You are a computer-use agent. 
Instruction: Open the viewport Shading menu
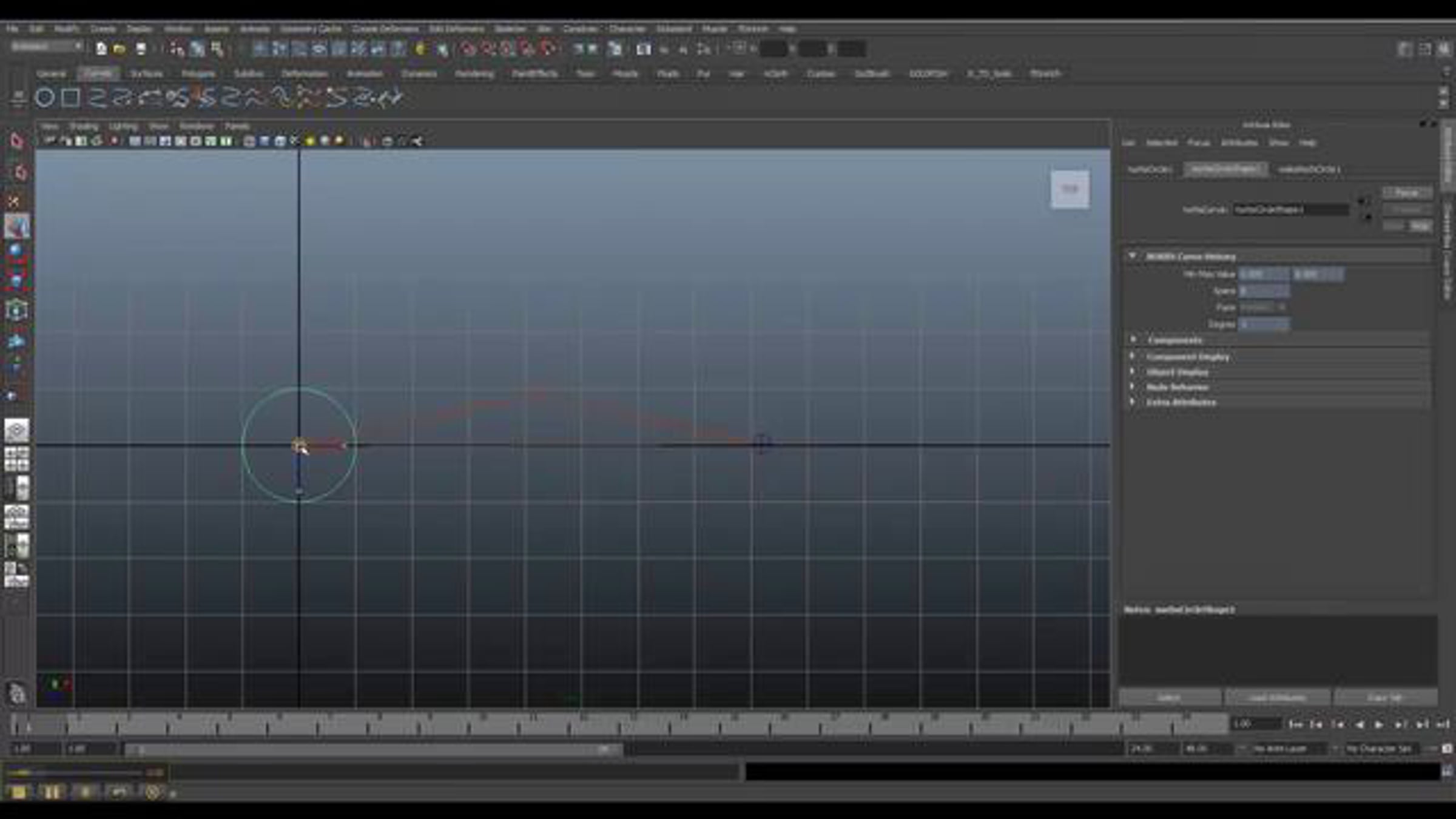[84, 126]
